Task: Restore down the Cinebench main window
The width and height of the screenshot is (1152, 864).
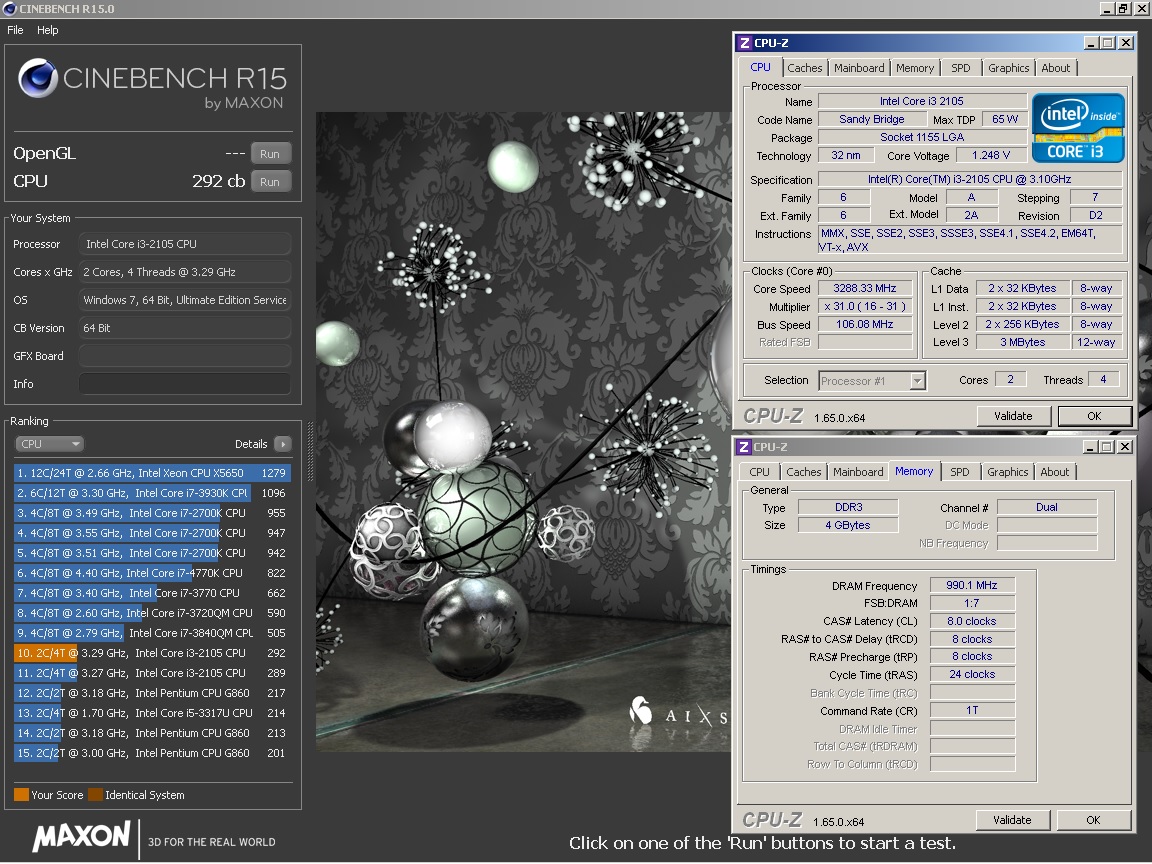Action: [1123, 8]
